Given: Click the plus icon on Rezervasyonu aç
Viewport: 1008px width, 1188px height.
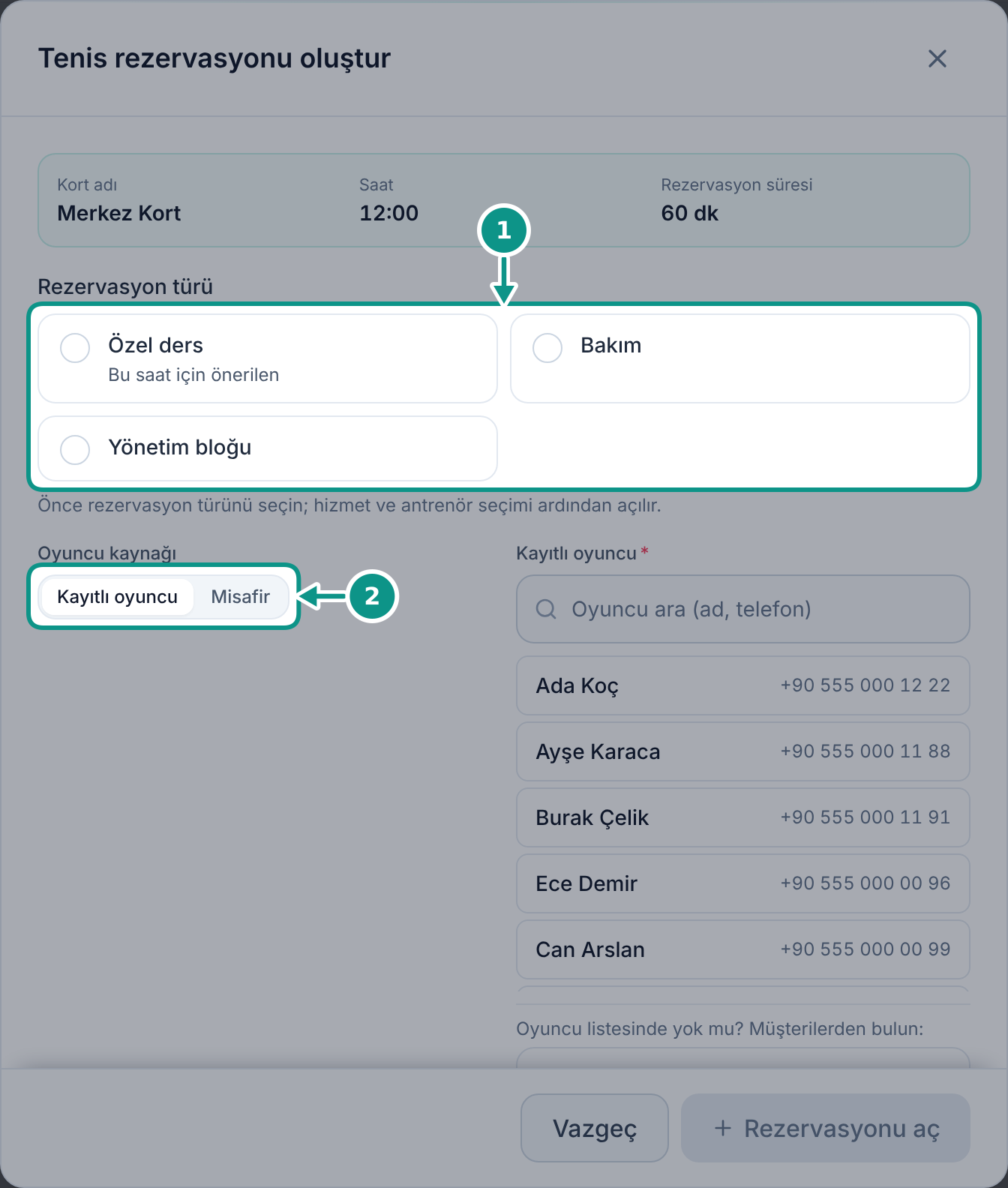Looking at the screenshot, I should [x=723, y=1128].
